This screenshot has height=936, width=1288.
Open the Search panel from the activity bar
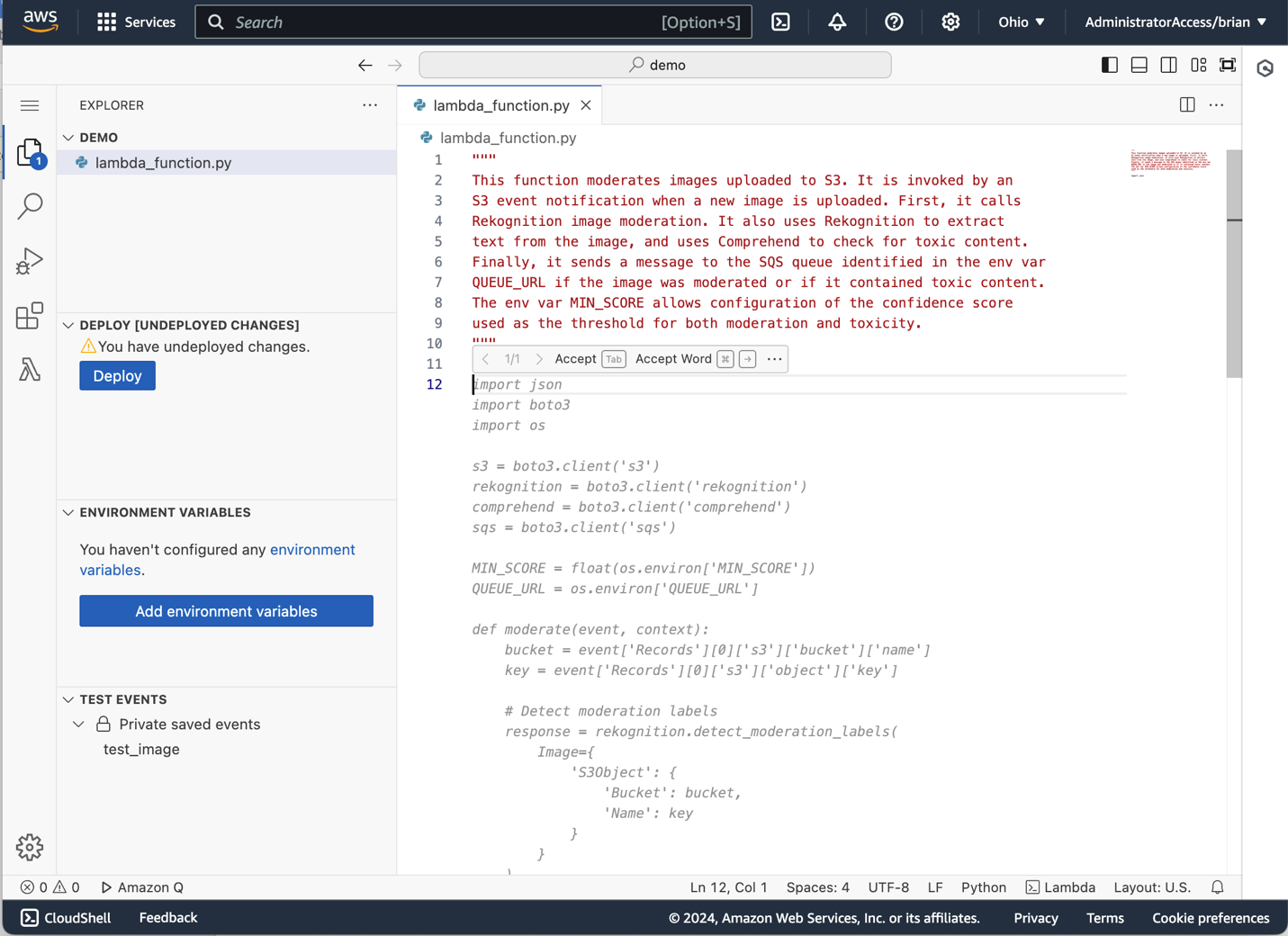pos(30,206)
